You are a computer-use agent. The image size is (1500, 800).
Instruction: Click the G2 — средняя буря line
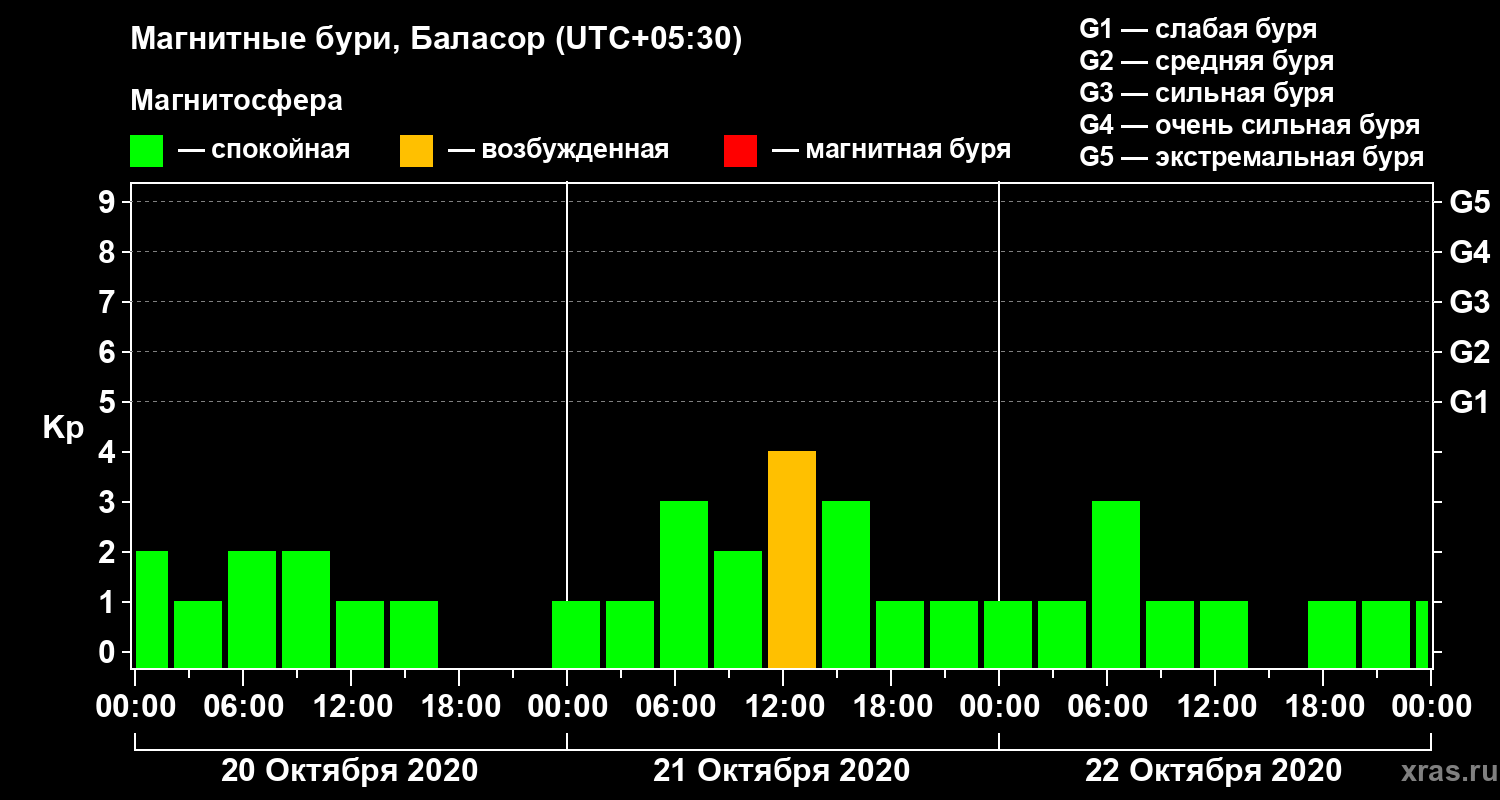pos(1206,61)
